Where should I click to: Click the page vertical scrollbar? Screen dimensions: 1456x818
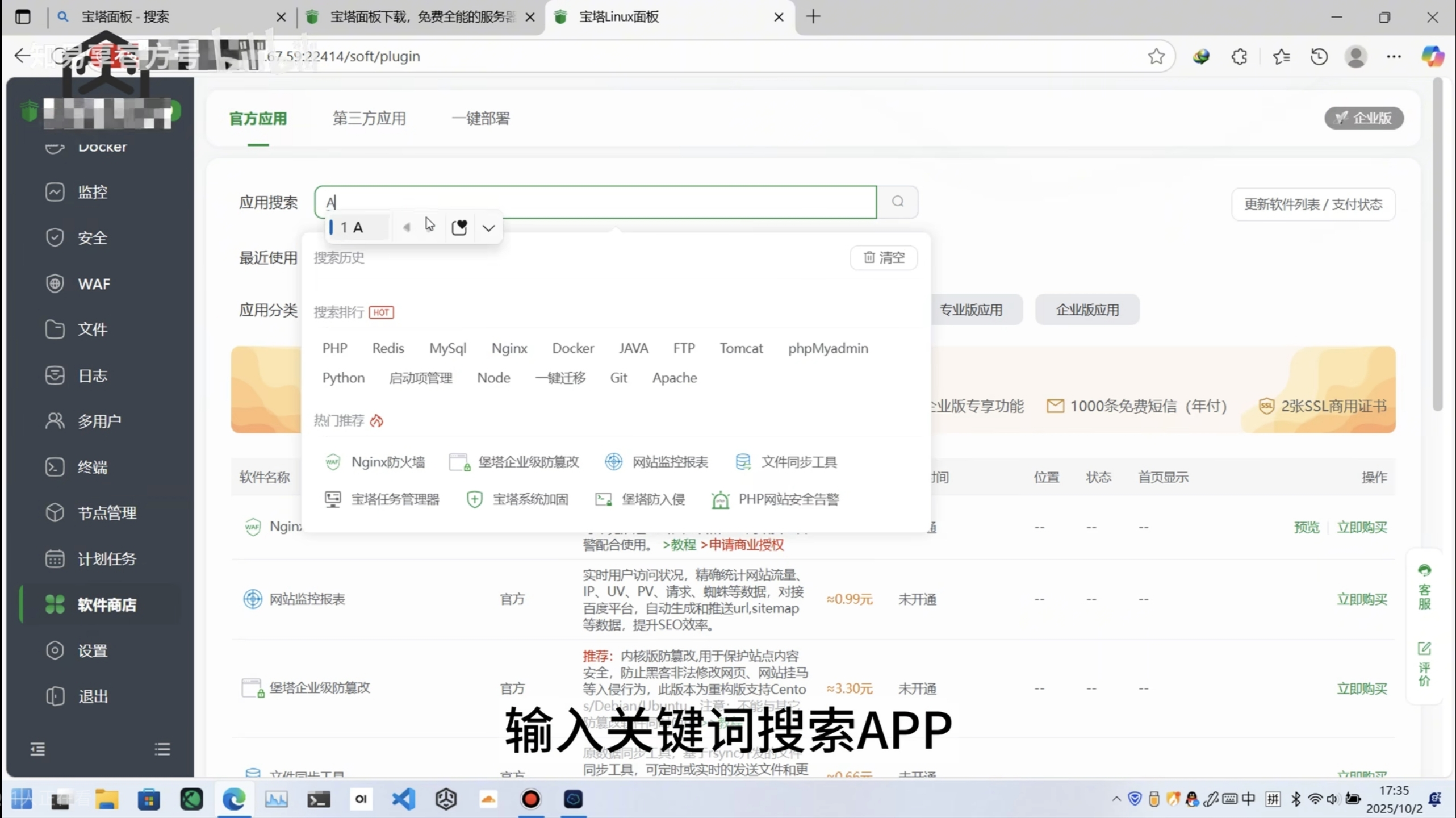1437,244
